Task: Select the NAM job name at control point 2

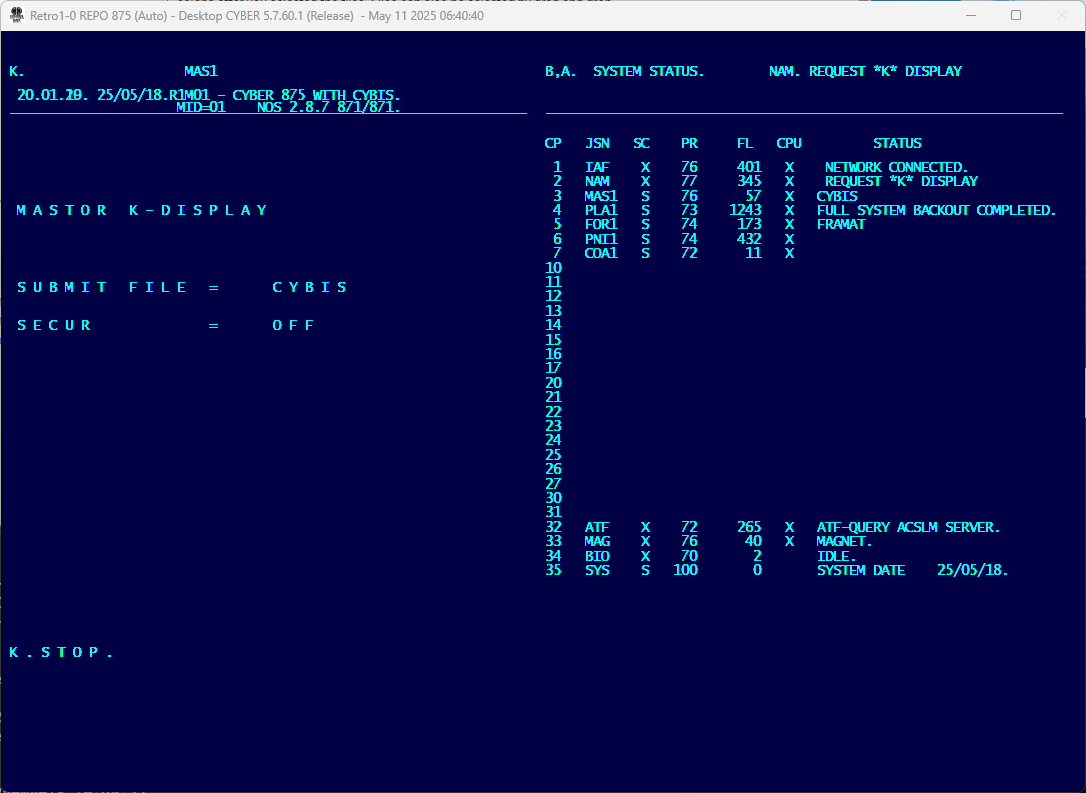Action: pyautogui.click(x=598, y=181)
